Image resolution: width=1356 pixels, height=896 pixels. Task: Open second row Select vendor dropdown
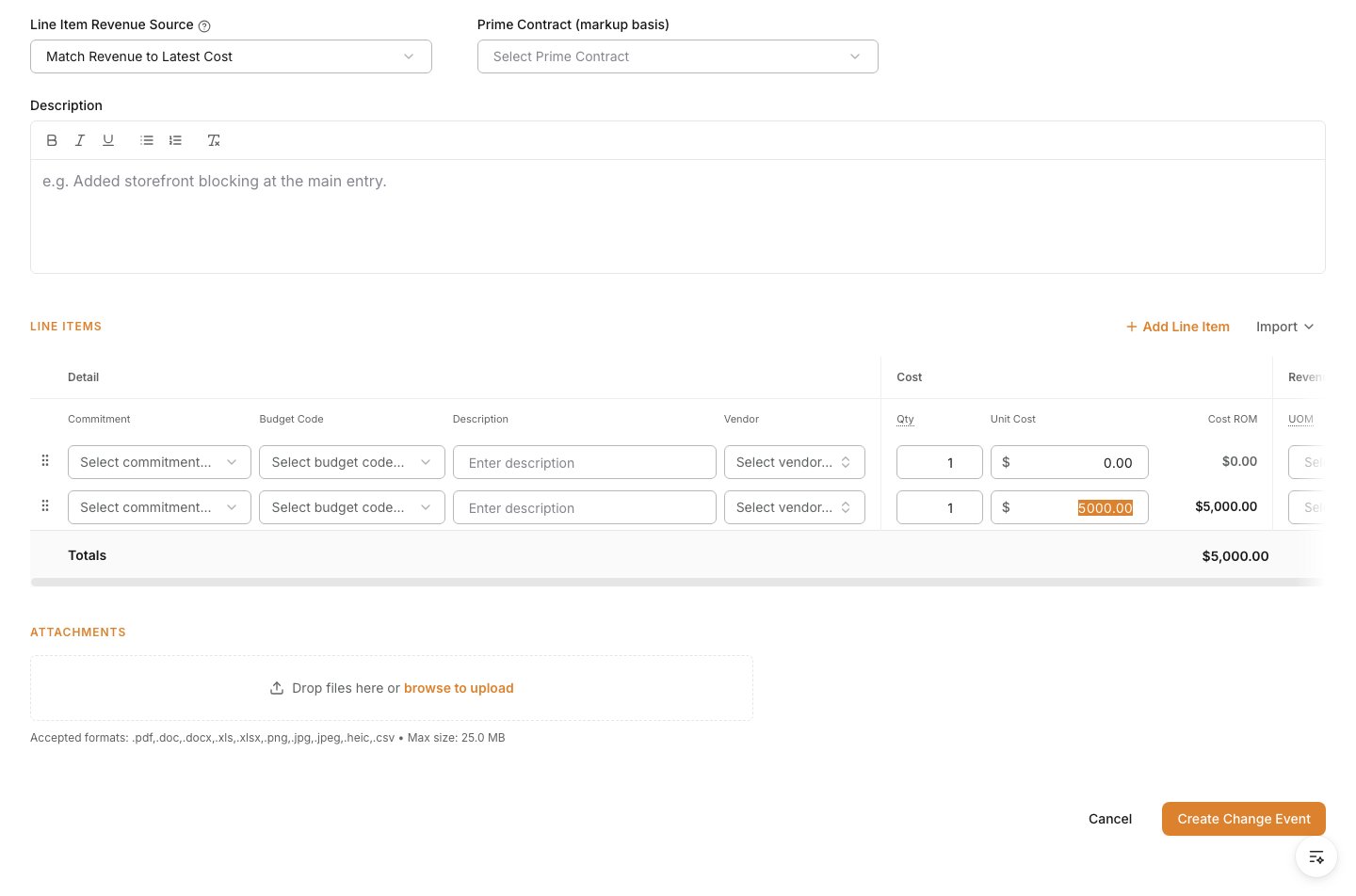coord(795,507)
